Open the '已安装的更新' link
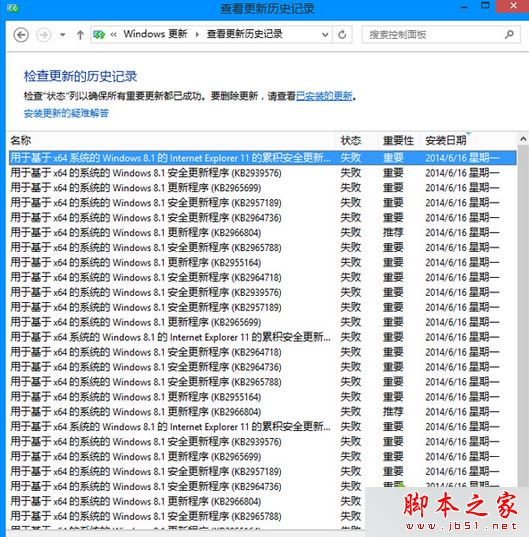This screenshot has width=529, height=537. click(324, 96)
